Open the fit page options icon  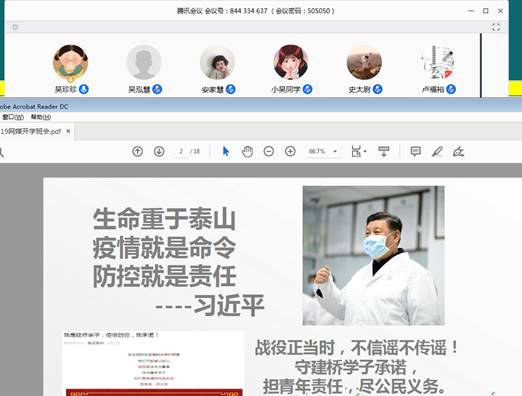coord(358,152)
